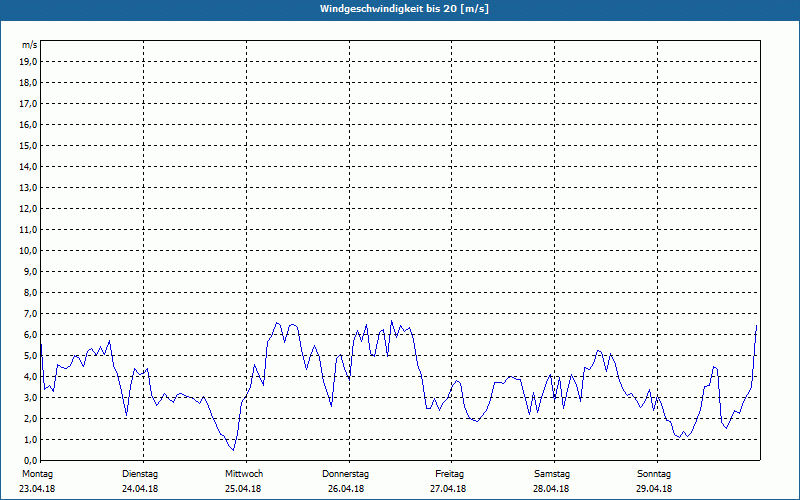Select the 1,0 y-axis label
This screenshot has width=800, height=500.
pos(30,439)
